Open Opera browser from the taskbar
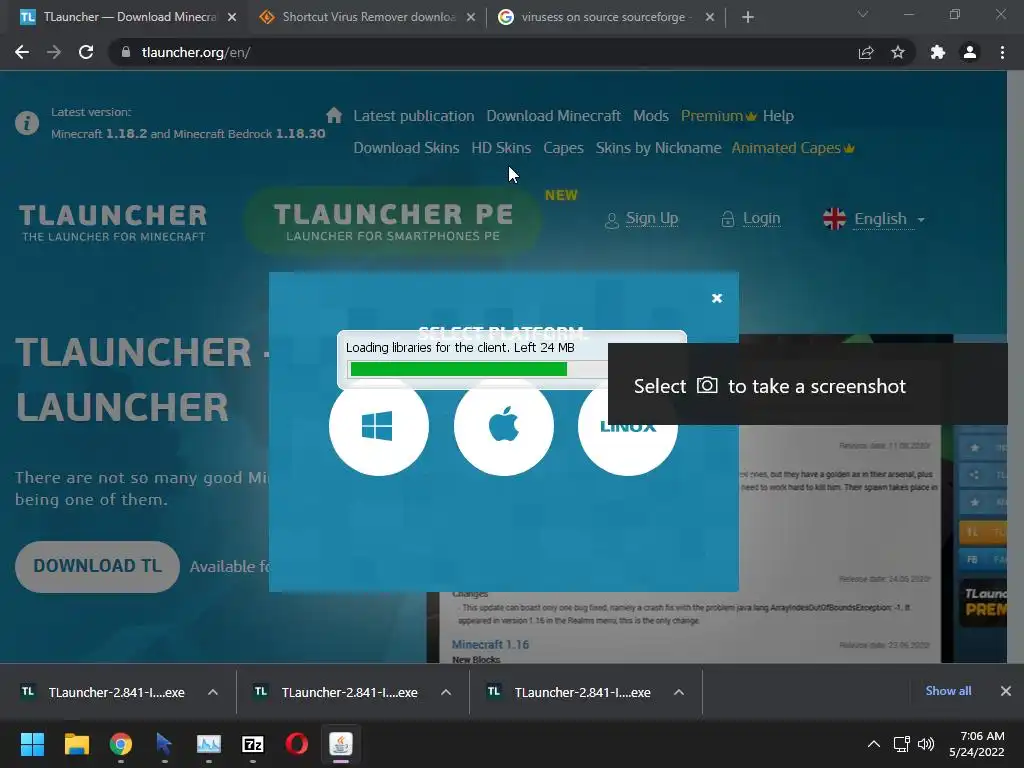This screenshot has height=768, width=1024. (296, 744)
